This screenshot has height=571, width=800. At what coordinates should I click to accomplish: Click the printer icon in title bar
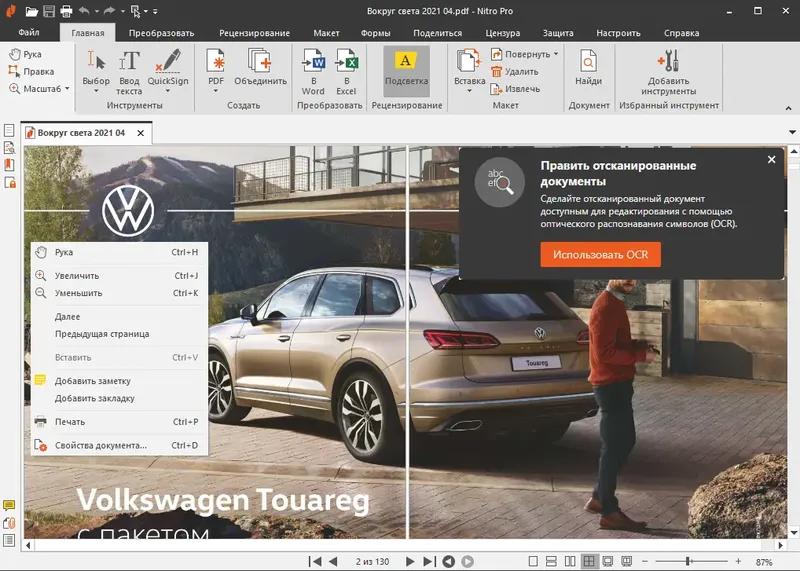click(x=66, y=11)
